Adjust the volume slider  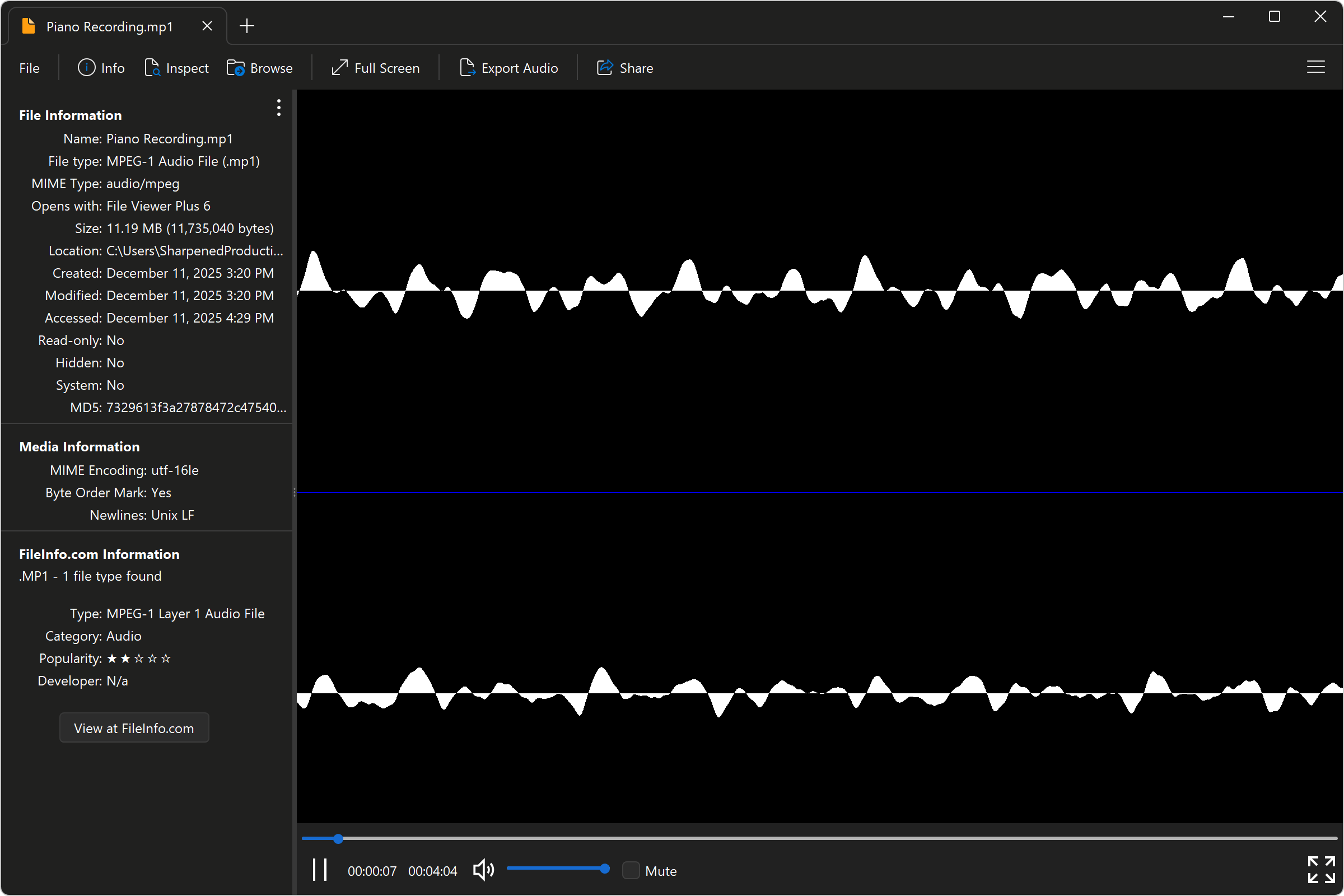click(558, 869)
